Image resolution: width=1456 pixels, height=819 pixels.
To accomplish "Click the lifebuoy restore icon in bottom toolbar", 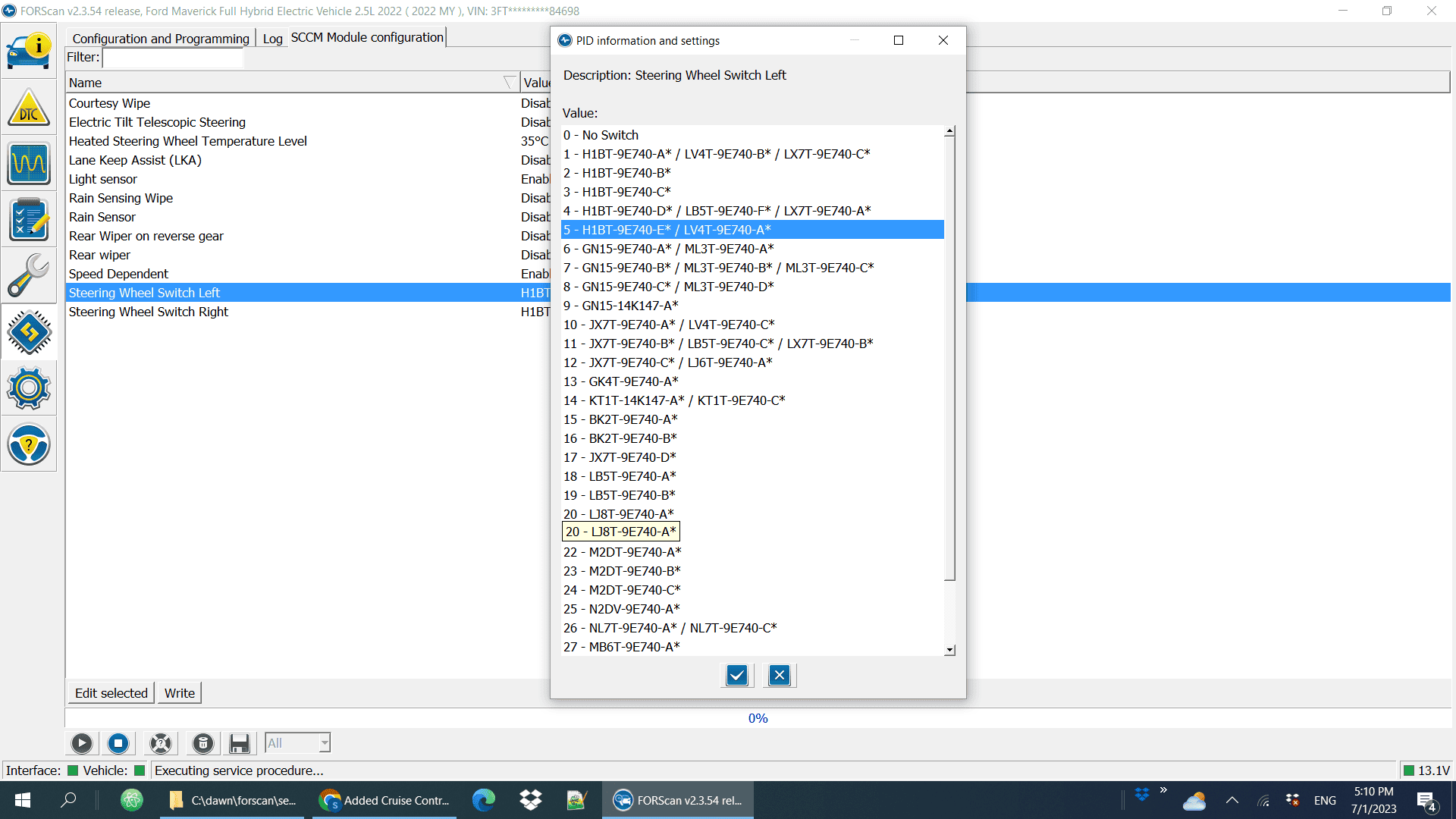I will click(161, 743).
